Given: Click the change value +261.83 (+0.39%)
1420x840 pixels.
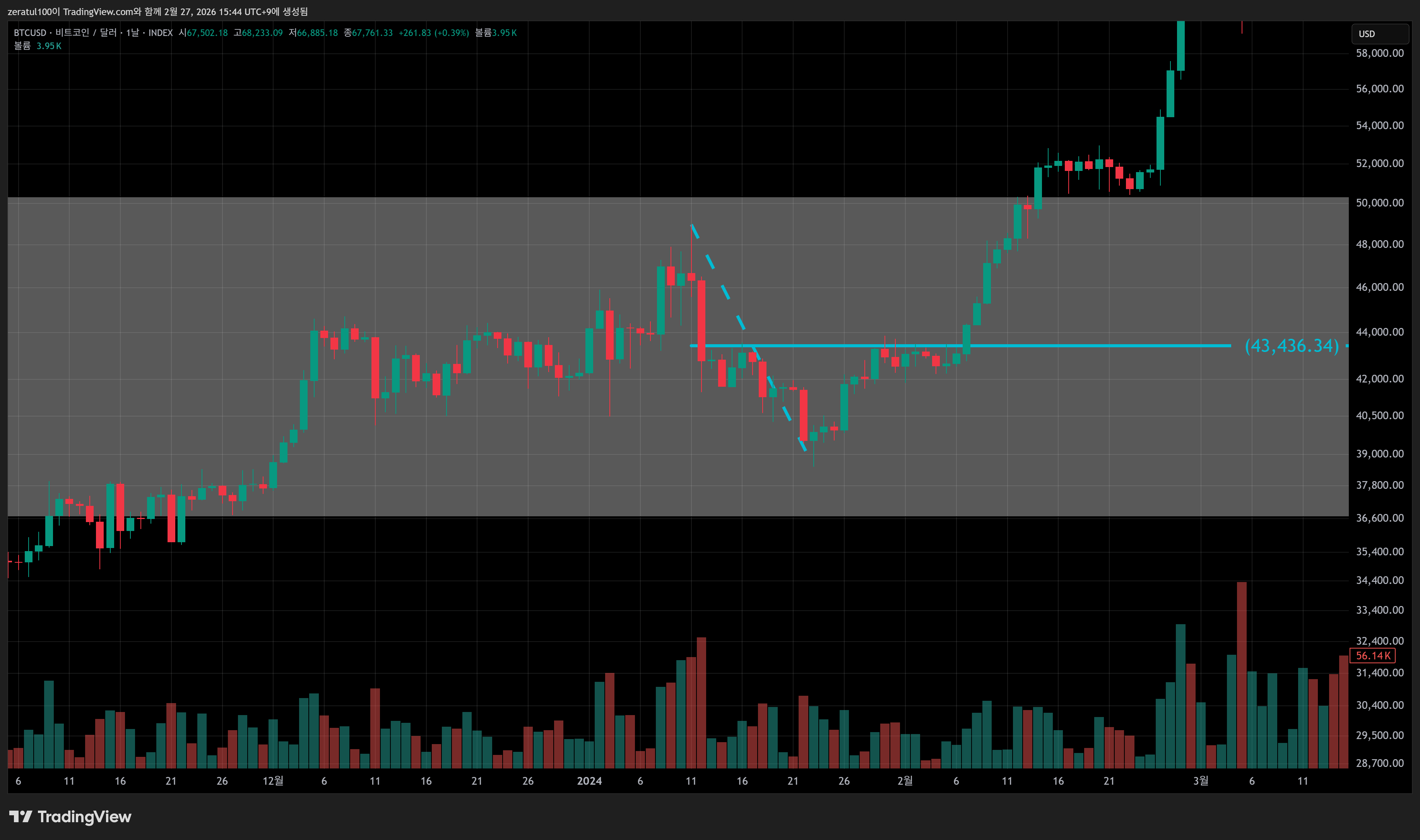Looking at the screenshot, I should (434, 33).
